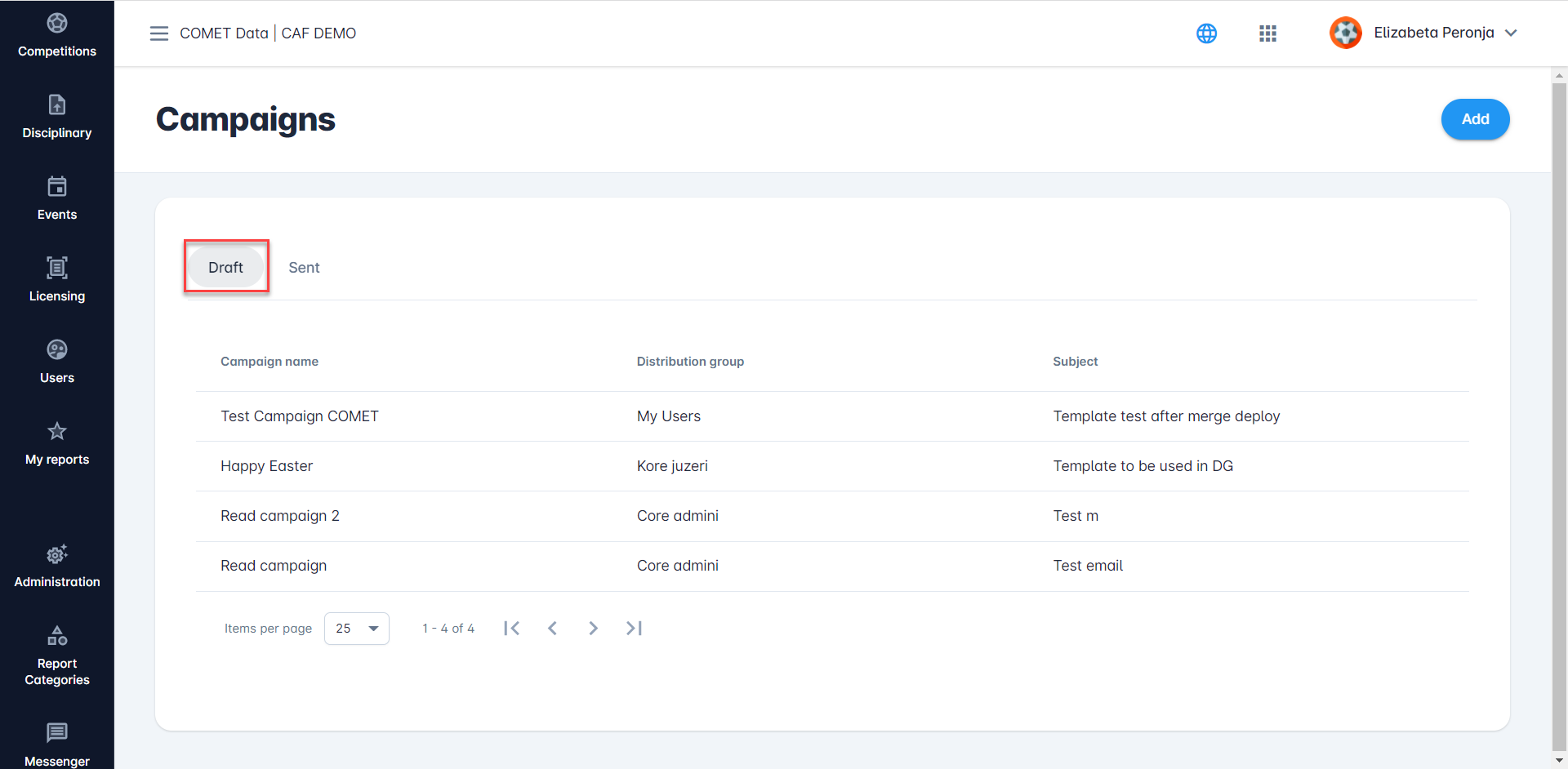Open the Competitions module in sidebar
The image size is (1568, 769).
(x=57, y=35)
